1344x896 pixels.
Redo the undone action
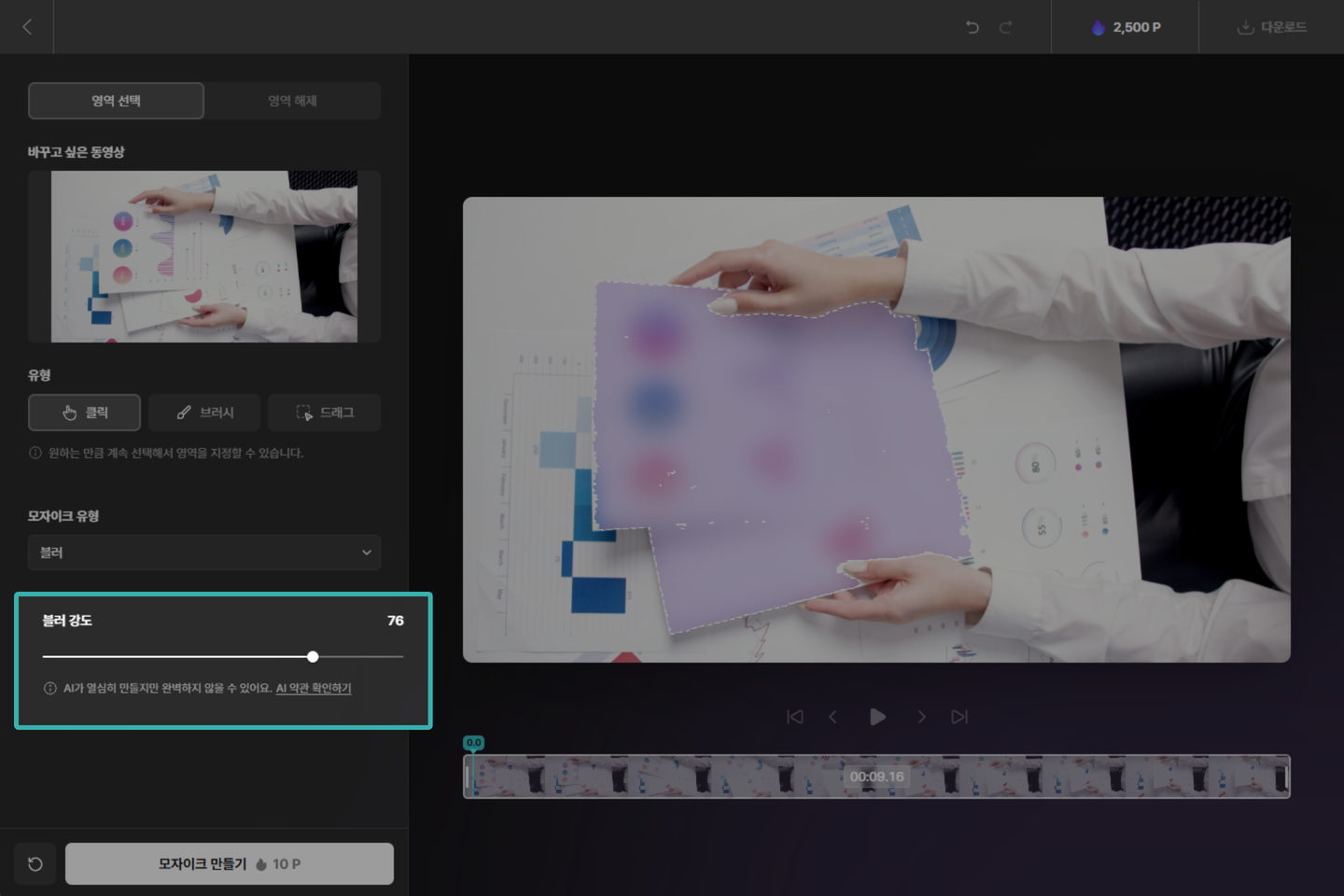(1005, 27)
